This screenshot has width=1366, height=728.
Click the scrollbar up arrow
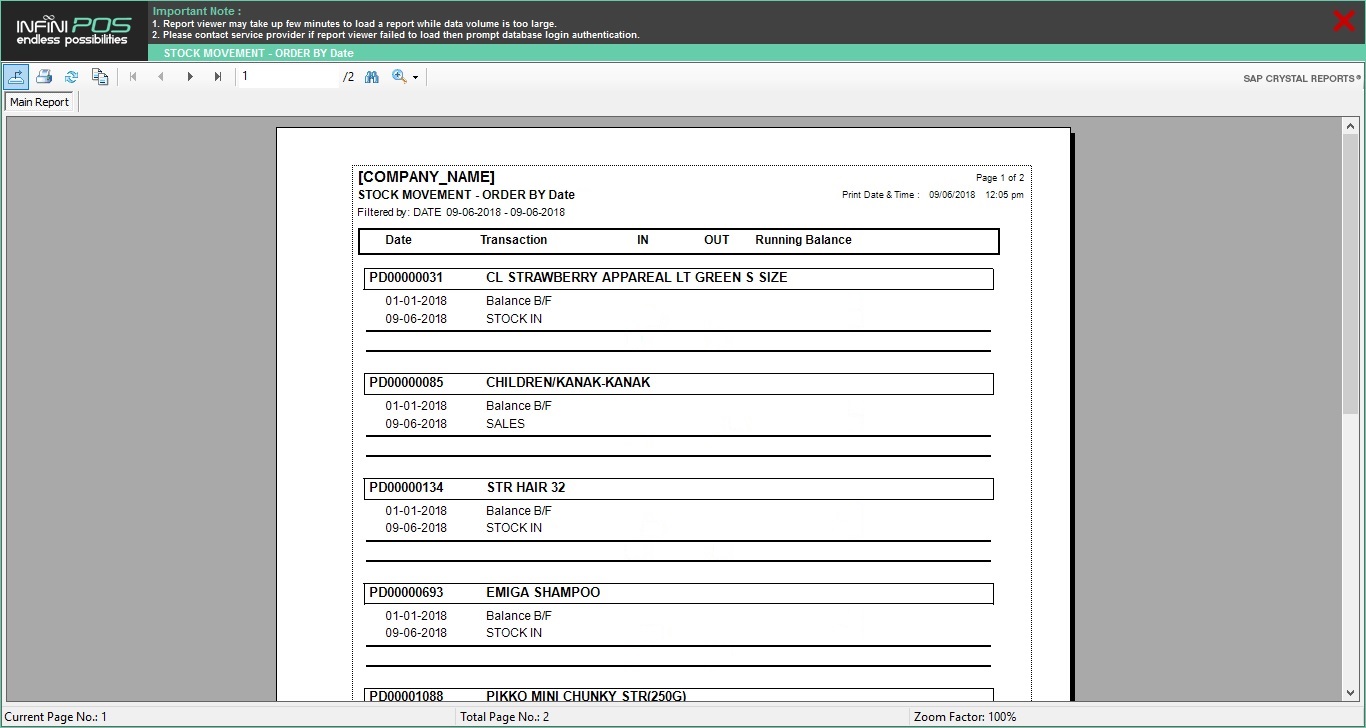point(1351,126)
